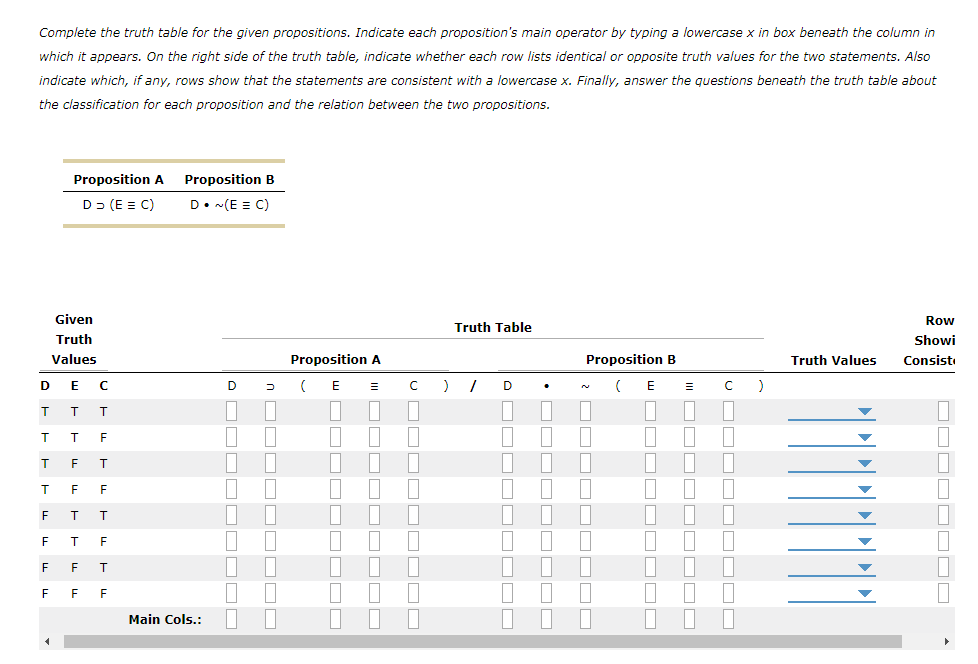Check the consistency box for the bottom row
Viewport: 978px width, 664px height.
click(944, 593)
